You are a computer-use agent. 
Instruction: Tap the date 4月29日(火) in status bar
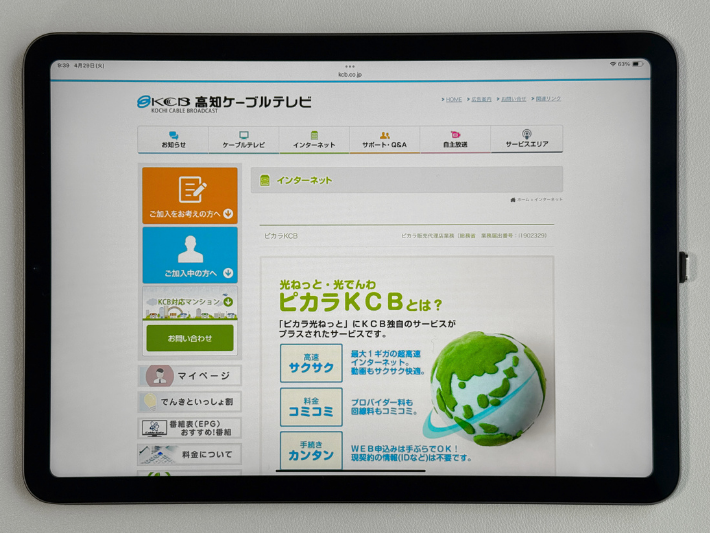coord(89,66)
